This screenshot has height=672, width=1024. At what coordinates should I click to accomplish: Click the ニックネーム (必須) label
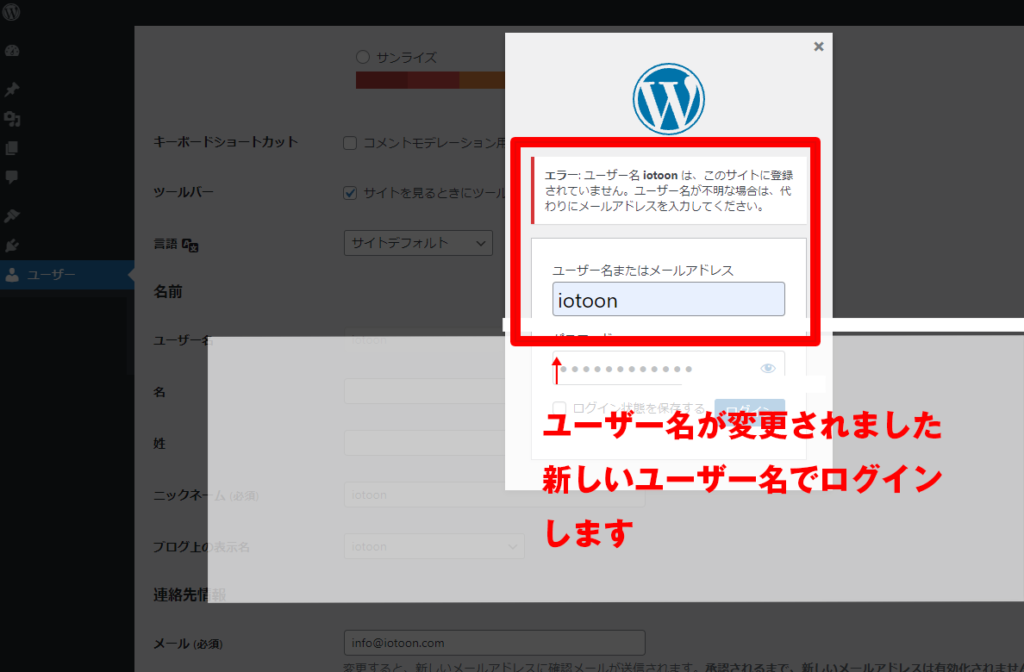206,496
